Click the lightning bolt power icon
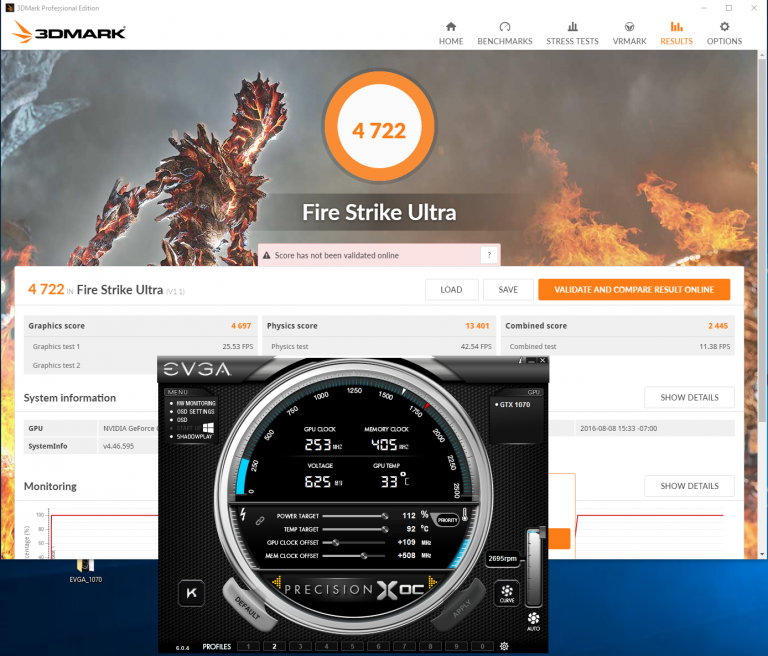 tap(243, 513)
